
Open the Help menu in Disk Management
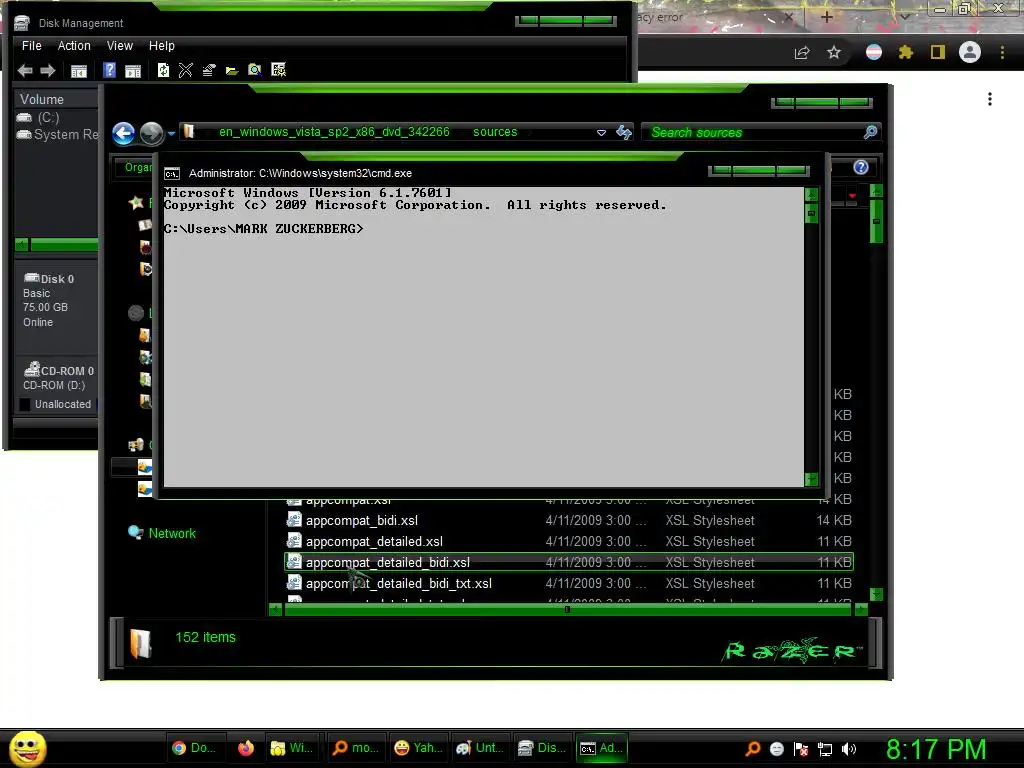[x=161, y=46]
